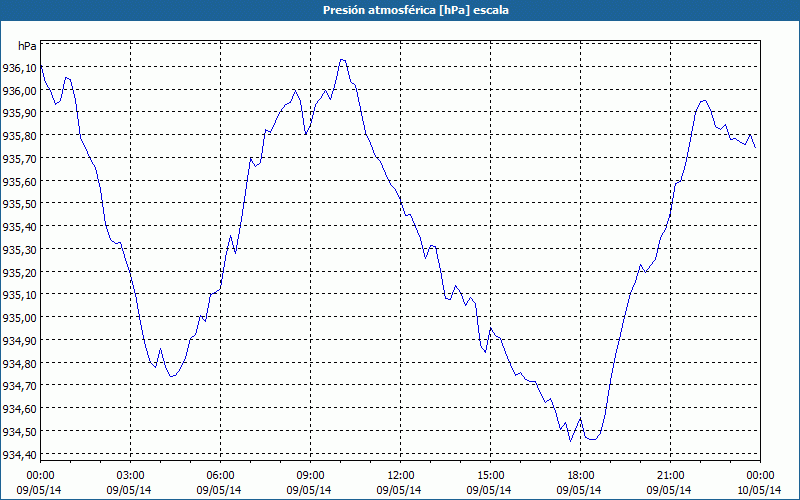Image resolution: width=800 pixels, height=500 pixels.
Task: Pick the 09/05/14 date under 21:00
Action: click(669, 490)
